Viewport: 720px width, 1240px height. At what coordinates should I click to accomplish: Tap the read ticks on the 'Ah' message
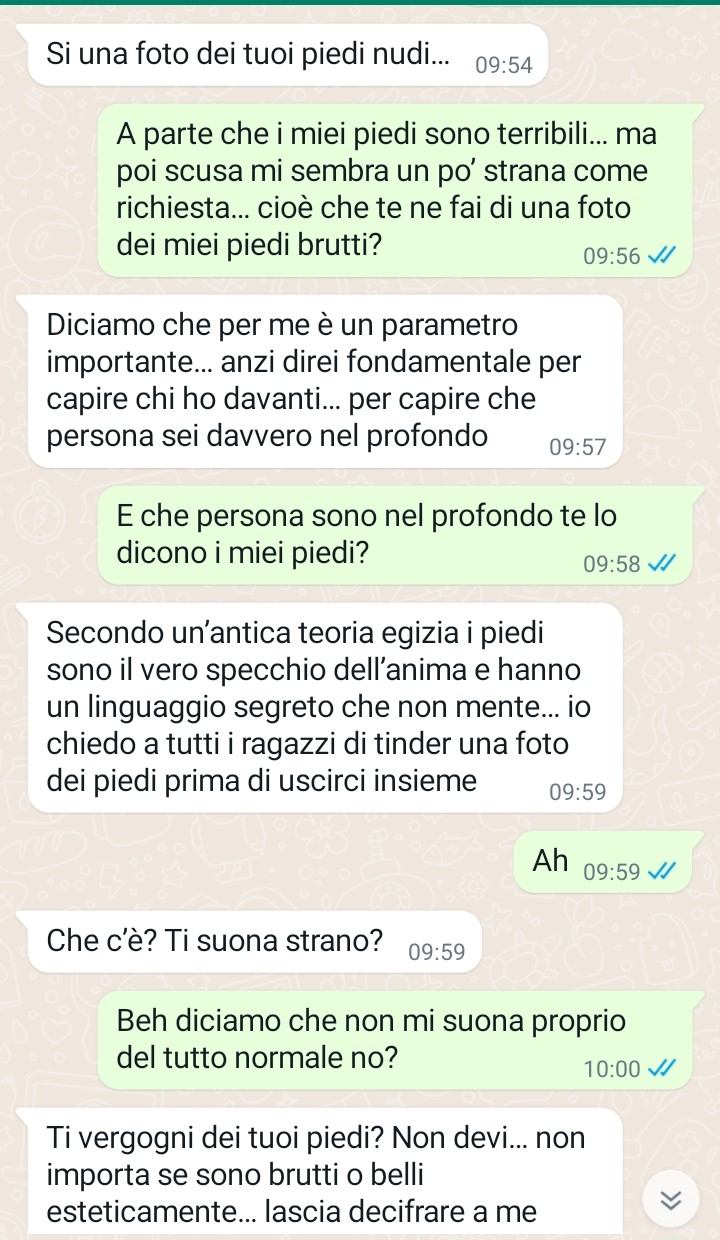(661, 872)
